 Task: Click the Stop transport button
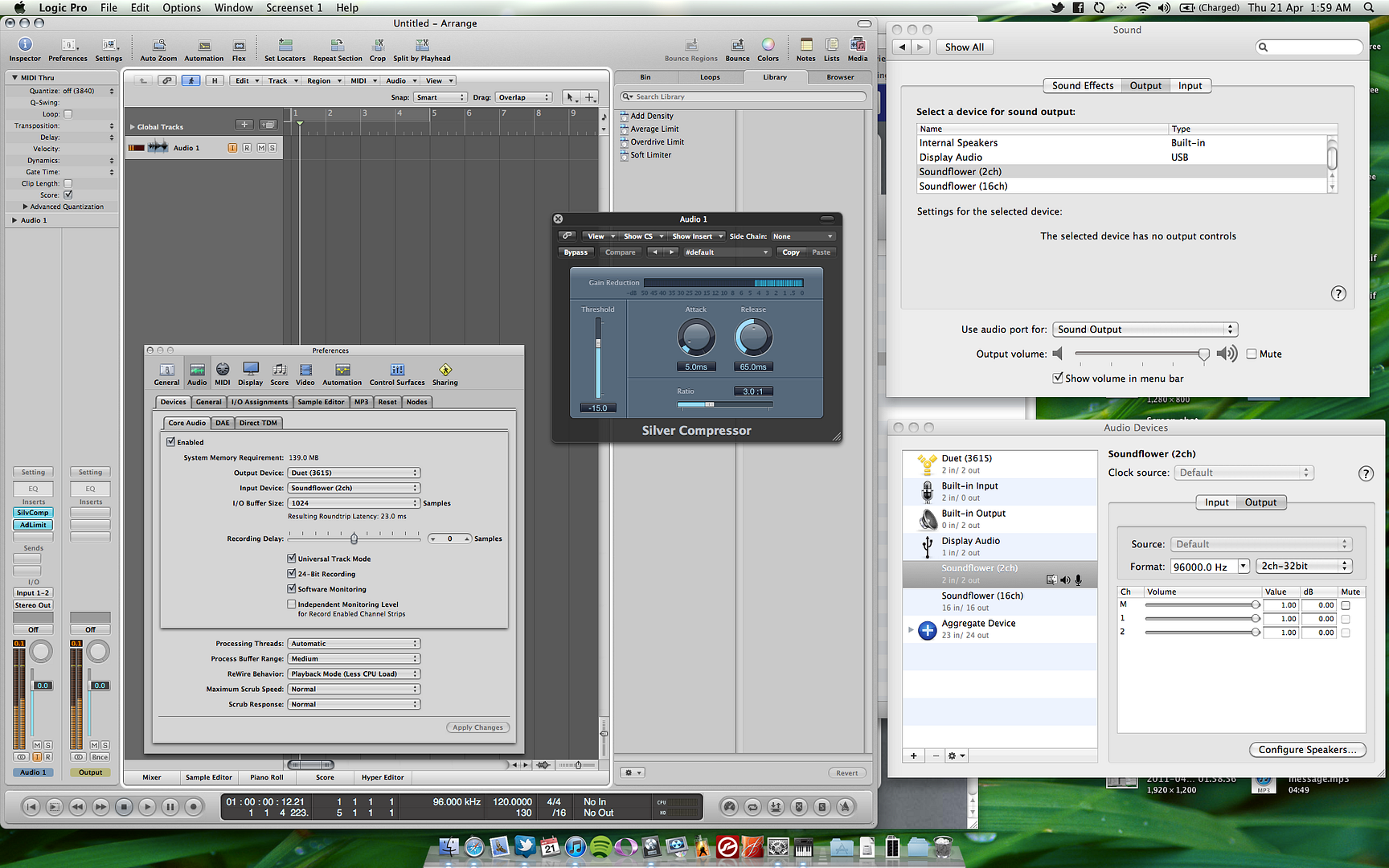coord(124,806)
